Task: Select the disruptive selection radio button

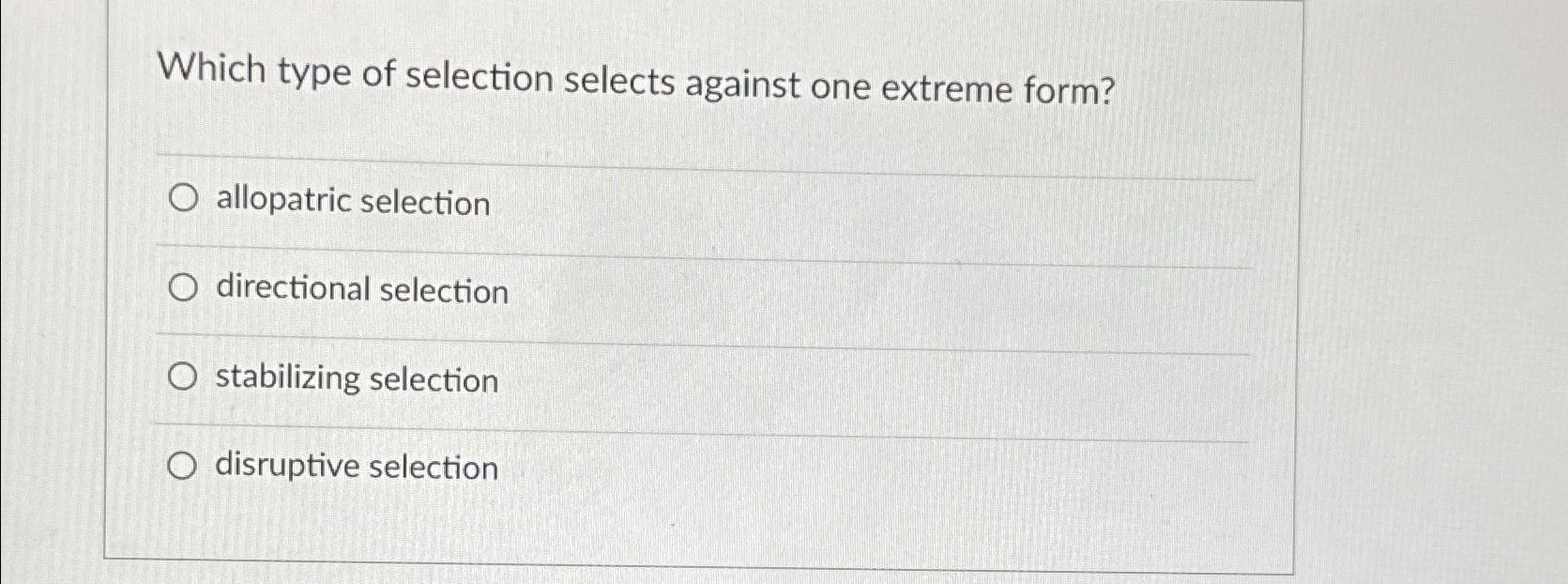Action: pos(184,465)
